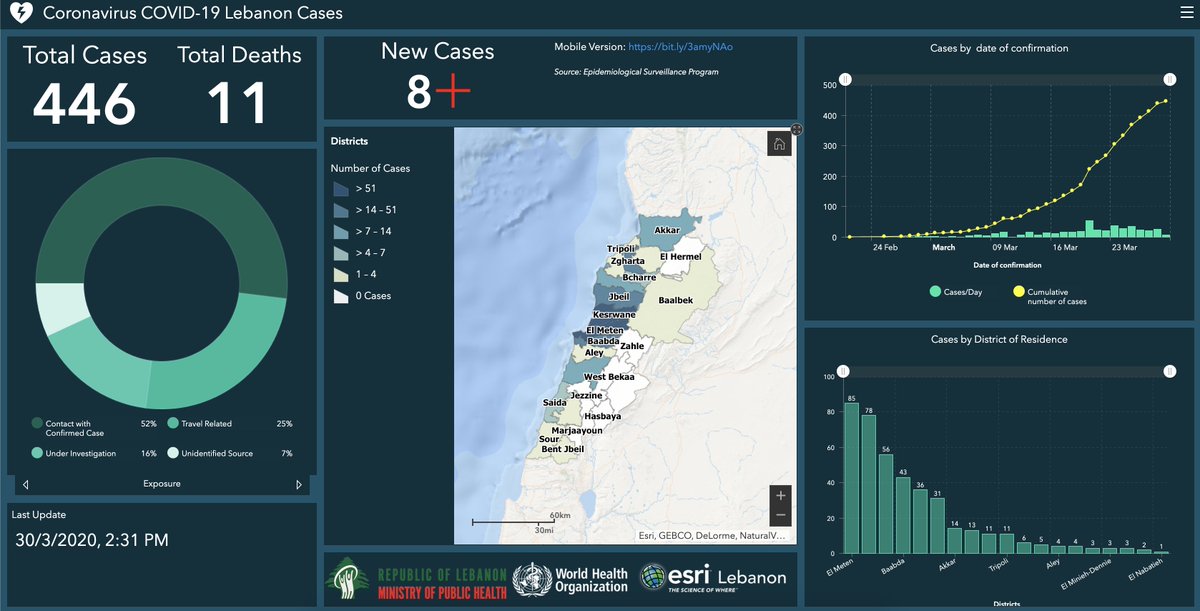Reset map to default home extent
Screen dimensions: 1200x611
tap(779, 144)
